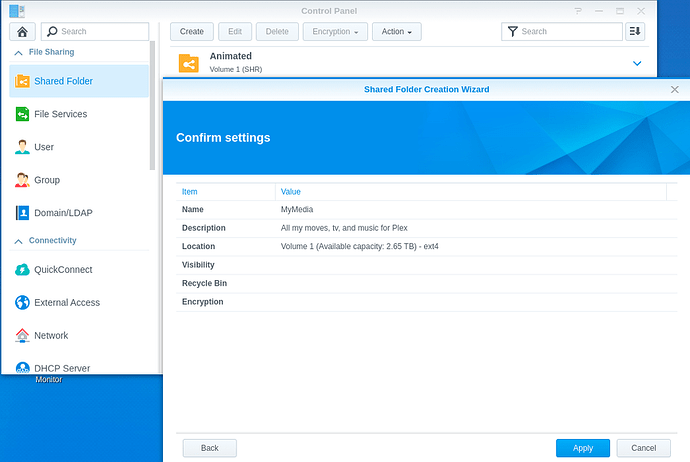The width and height of the screenshot is (690, 462).
Task: Click magnifier icon in sidebar search
Action: click(x=52, y=32)
